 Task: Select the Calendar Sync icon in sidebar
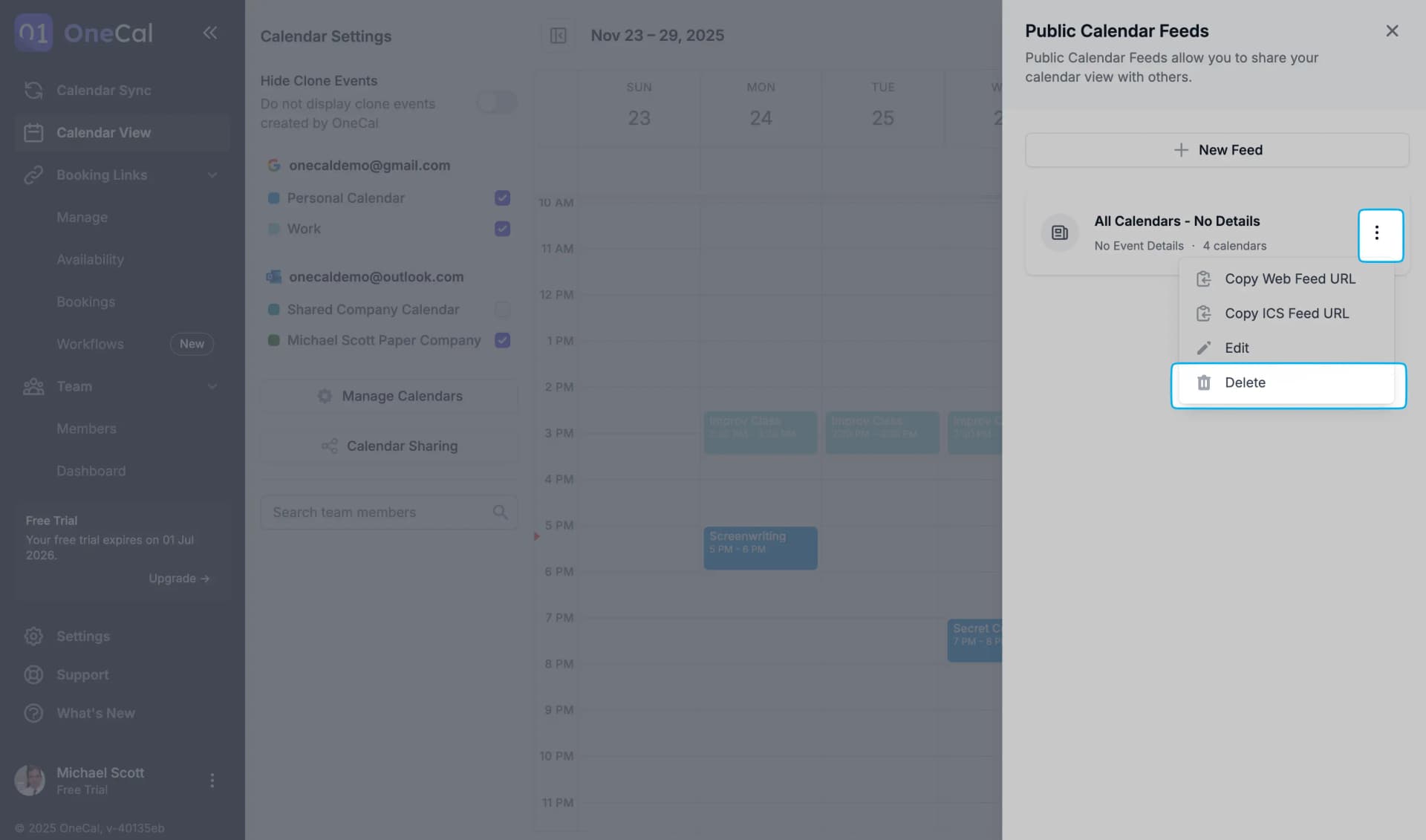[x=33, y=90]
